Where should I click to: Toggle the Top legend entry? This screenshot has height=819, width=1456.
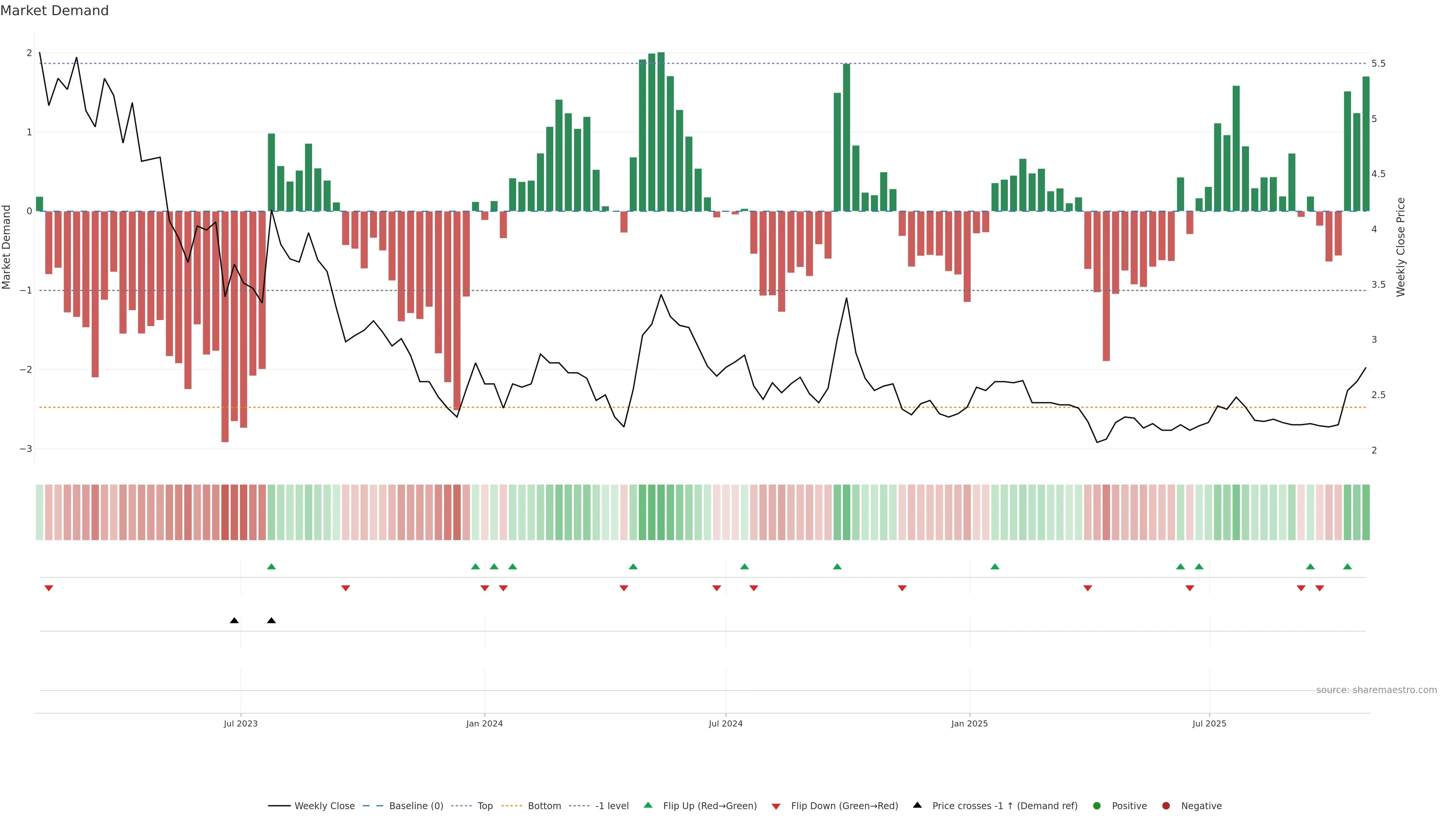coord(485,806)
